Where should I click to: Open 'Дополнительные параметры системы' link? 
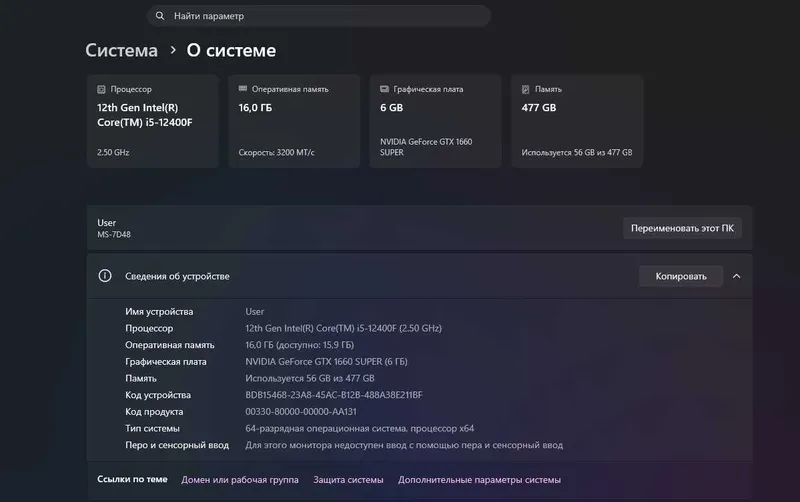point(480,480)
